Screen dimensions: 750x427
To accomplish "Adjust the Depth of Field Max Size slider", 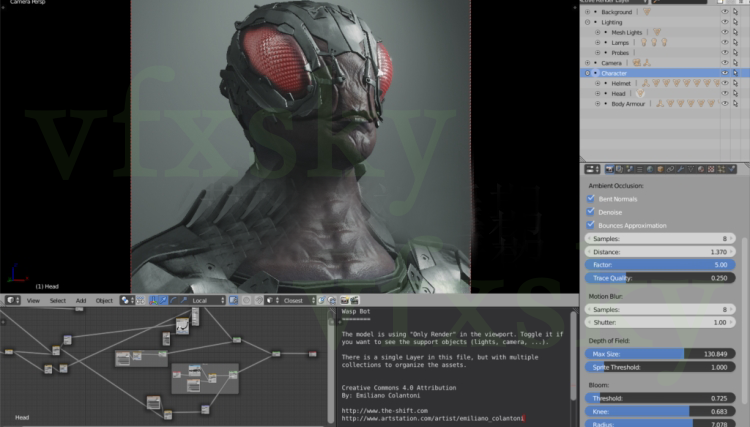I will click(x=660, y=354).
